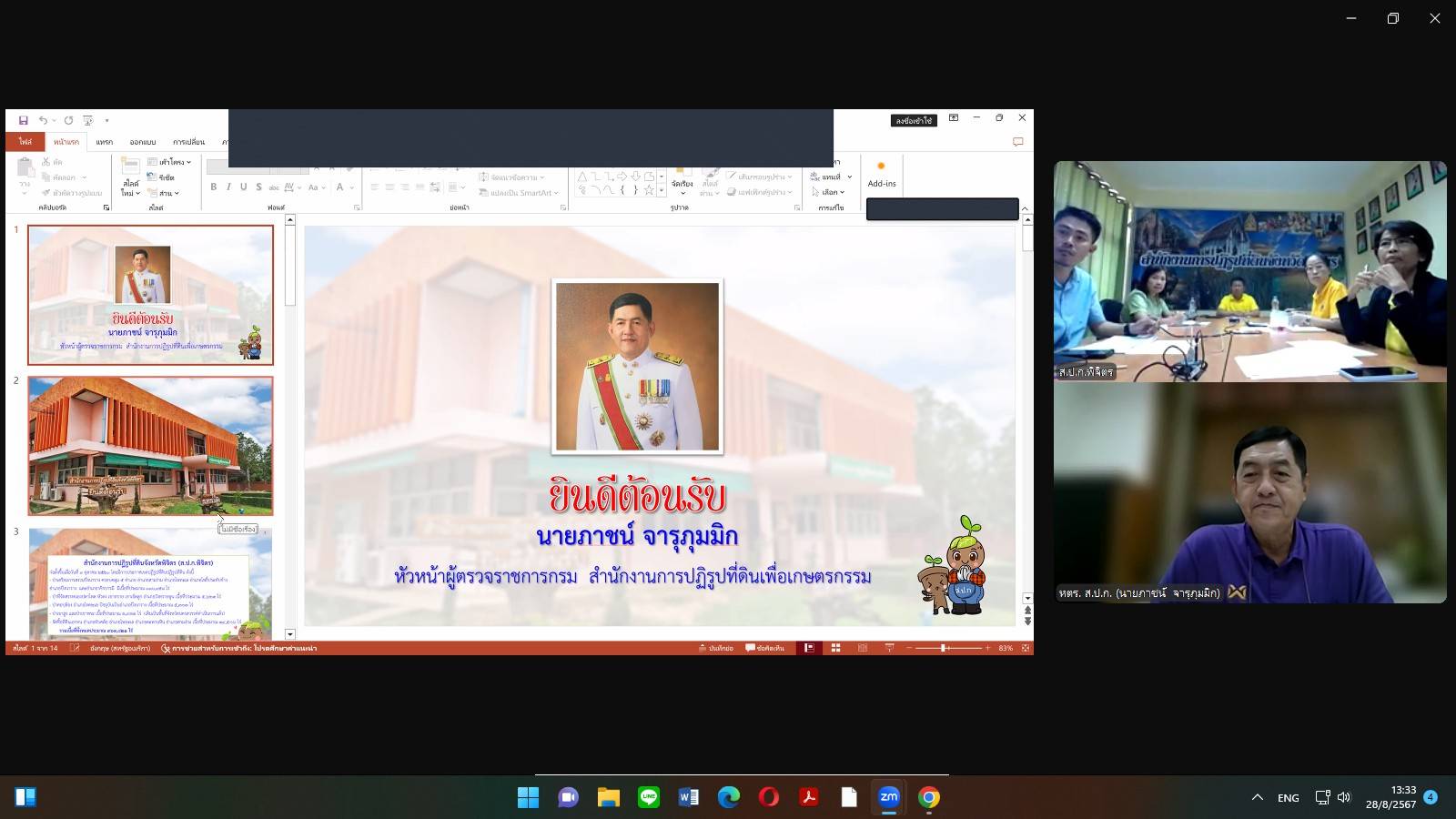
Task: Start slideshow from beginning icon
Action: click(x=88, y=120)
